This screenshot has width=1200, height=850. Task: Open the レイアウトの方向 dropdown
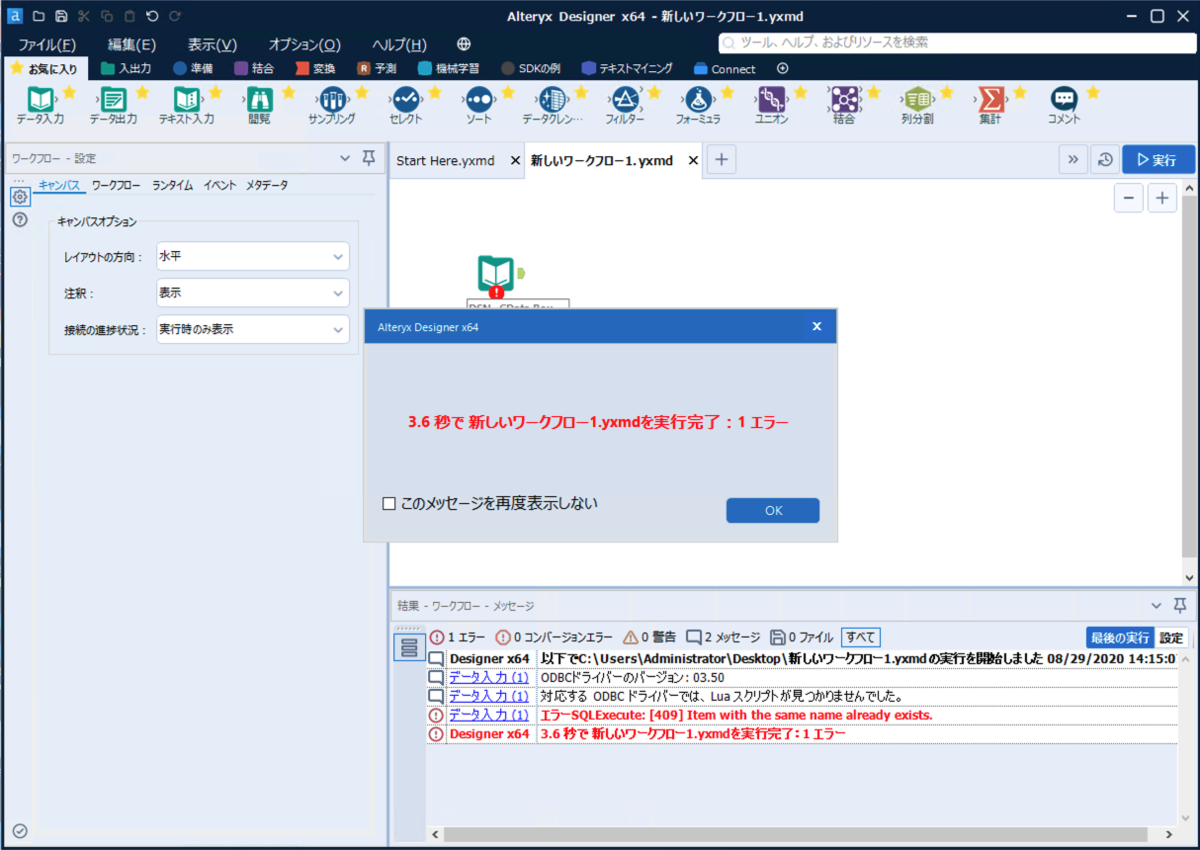[252, 256]
